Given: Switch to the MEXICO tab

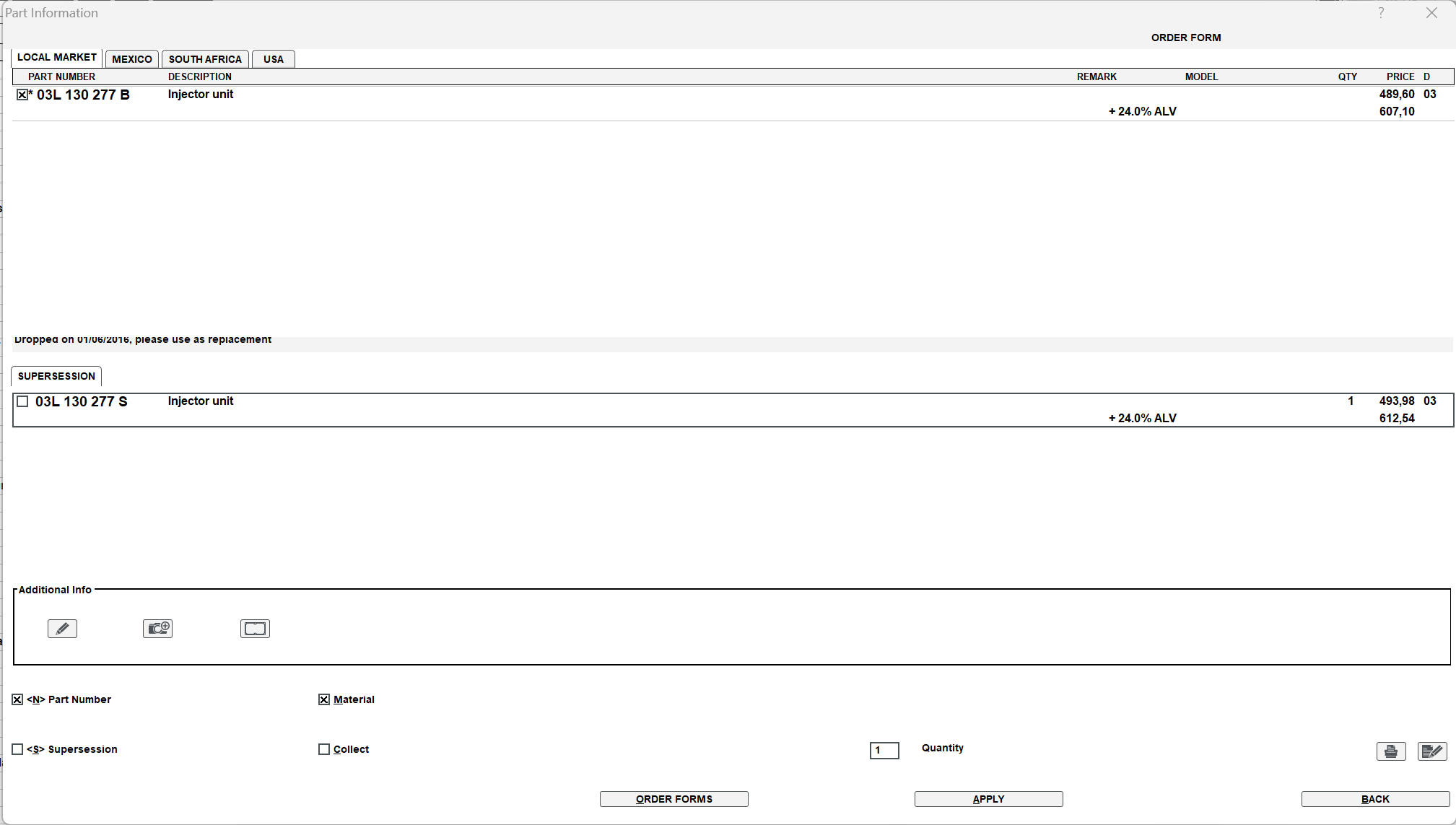Looking at the screenshot, I should point(132,59).
